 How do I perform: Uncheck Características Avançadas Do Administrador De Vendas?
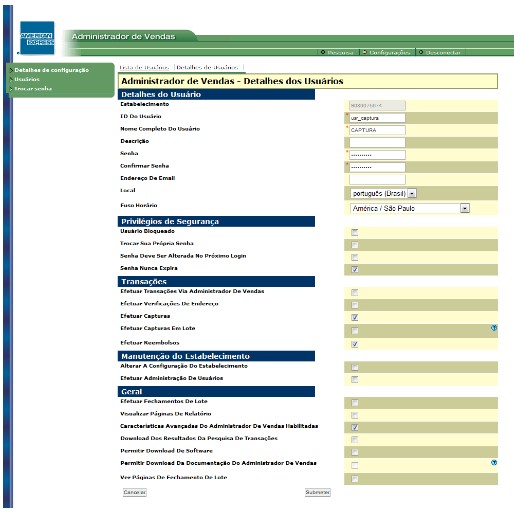[355, 427]
